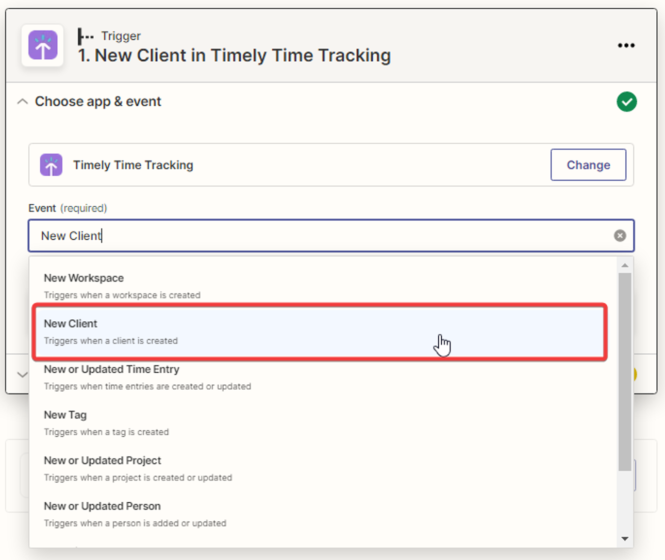Pick New or Updated Project event
665x560 pixels.
323,468
